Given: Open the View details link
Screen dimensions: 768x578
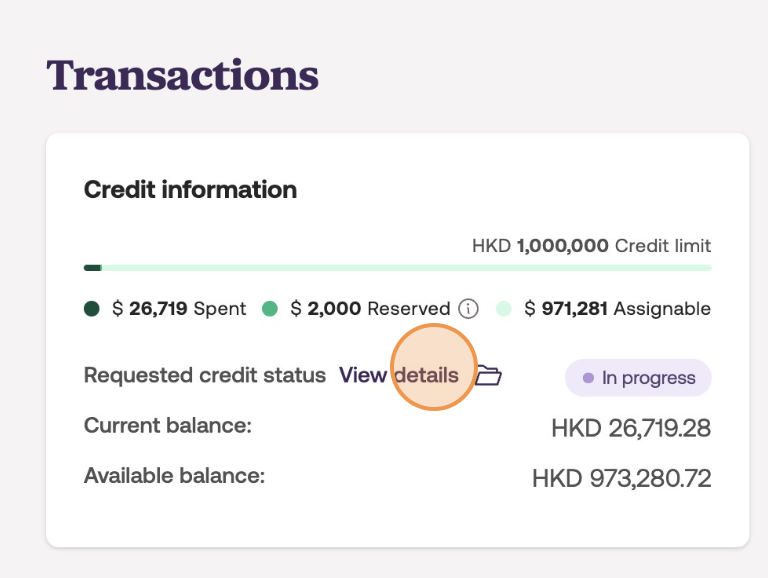Looking at the screenshot, I should click(398, 376).
